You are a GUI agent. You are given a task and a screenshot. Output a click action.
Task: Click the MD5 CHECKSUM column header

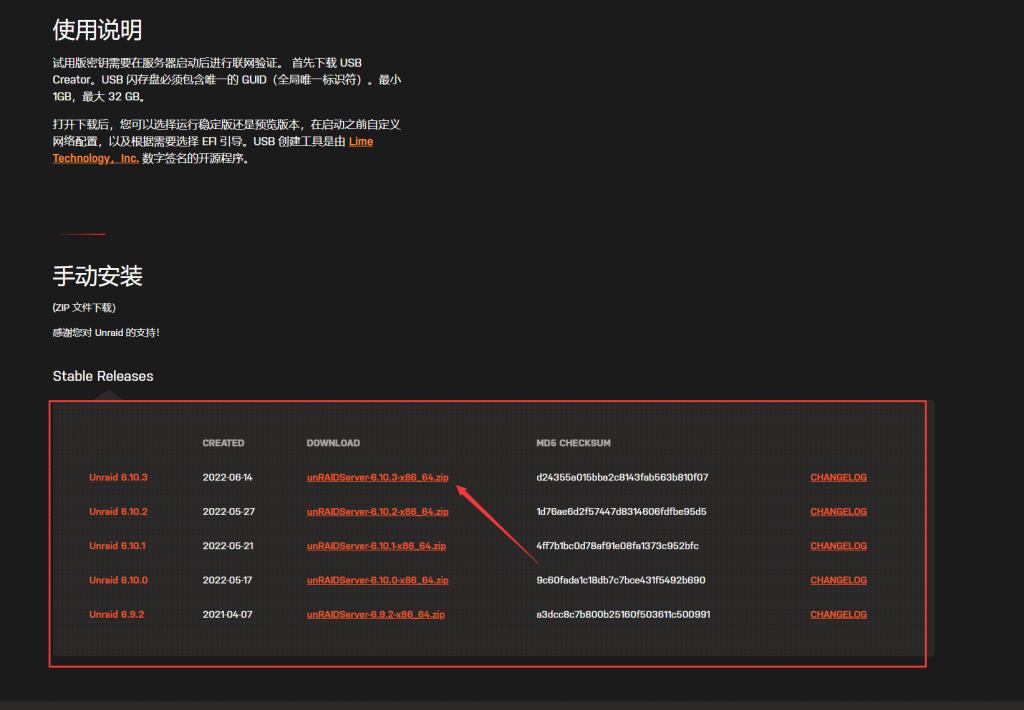pyautogui.click(x=573, y=443)
